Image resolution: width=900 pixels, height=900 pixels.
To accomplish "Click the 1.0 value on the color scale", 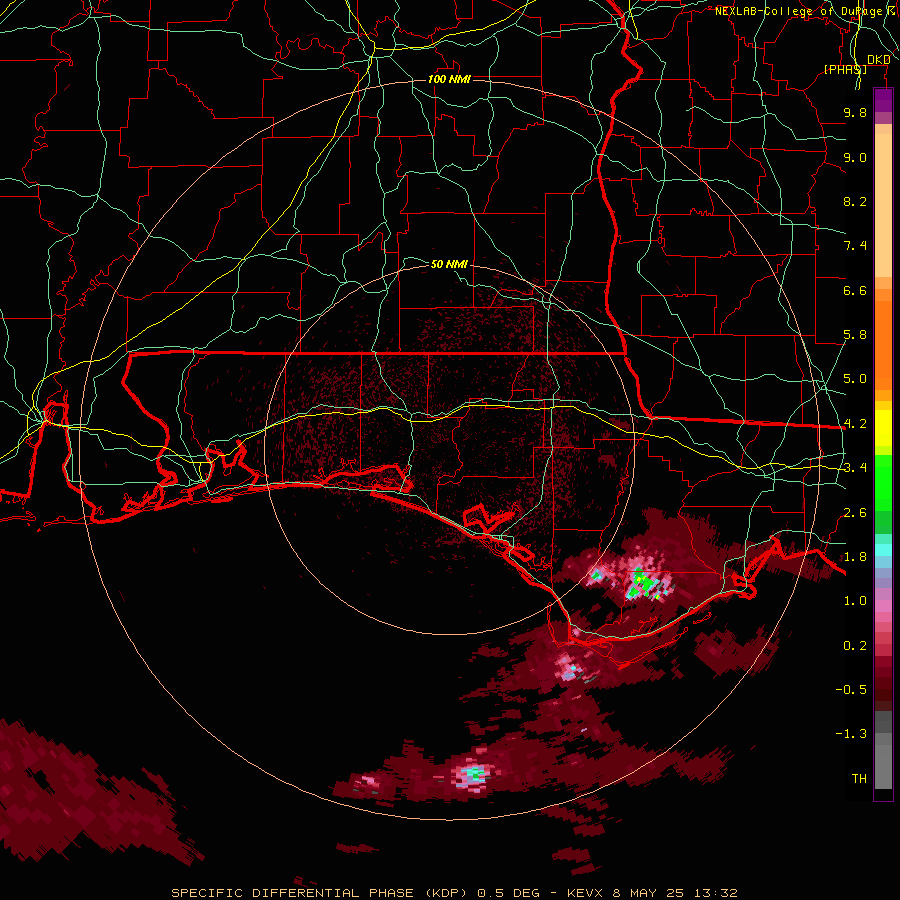I will pos(855,601).
